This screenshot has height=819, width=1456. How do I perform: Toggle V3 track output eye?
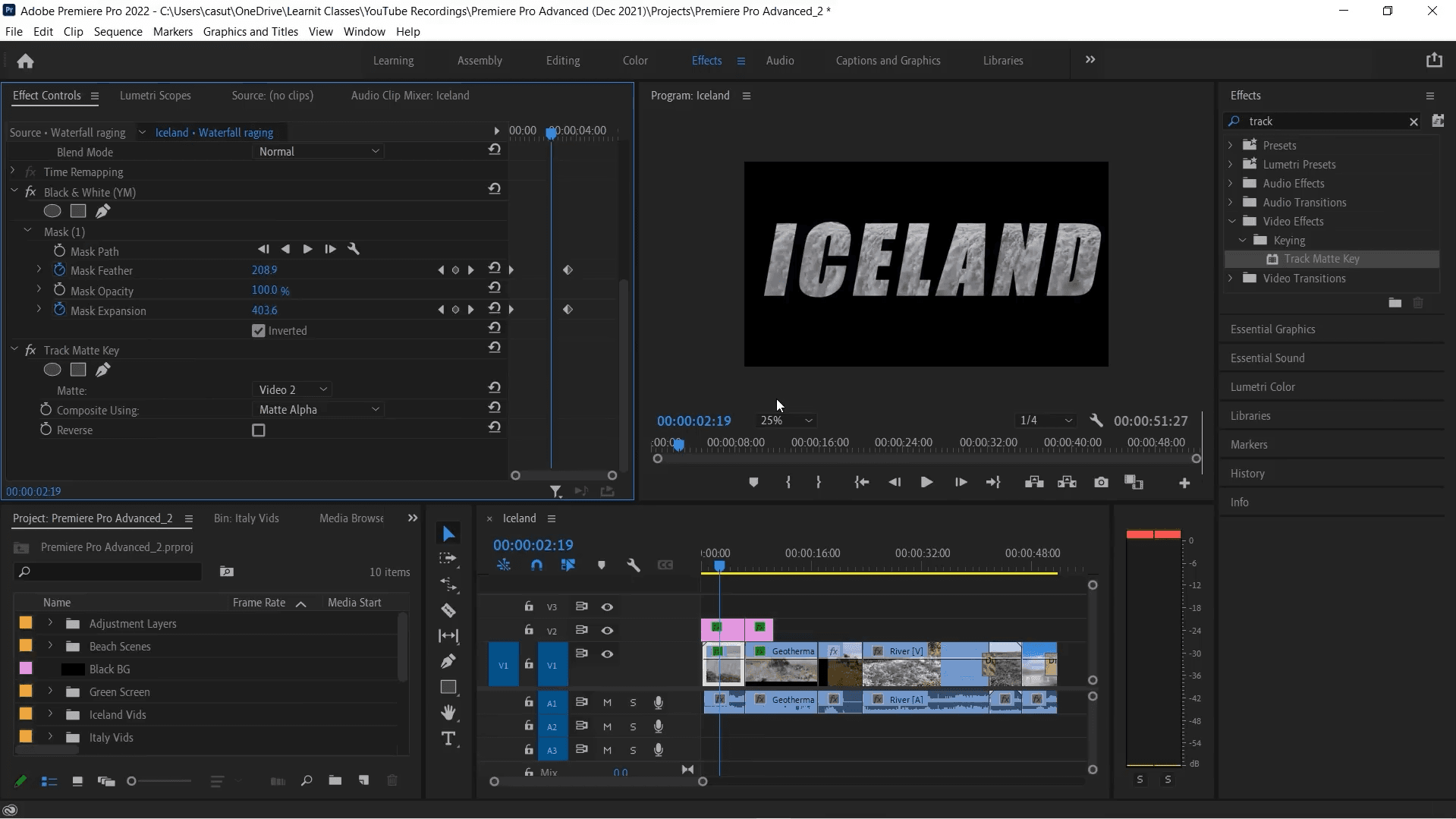click(607, 607)
